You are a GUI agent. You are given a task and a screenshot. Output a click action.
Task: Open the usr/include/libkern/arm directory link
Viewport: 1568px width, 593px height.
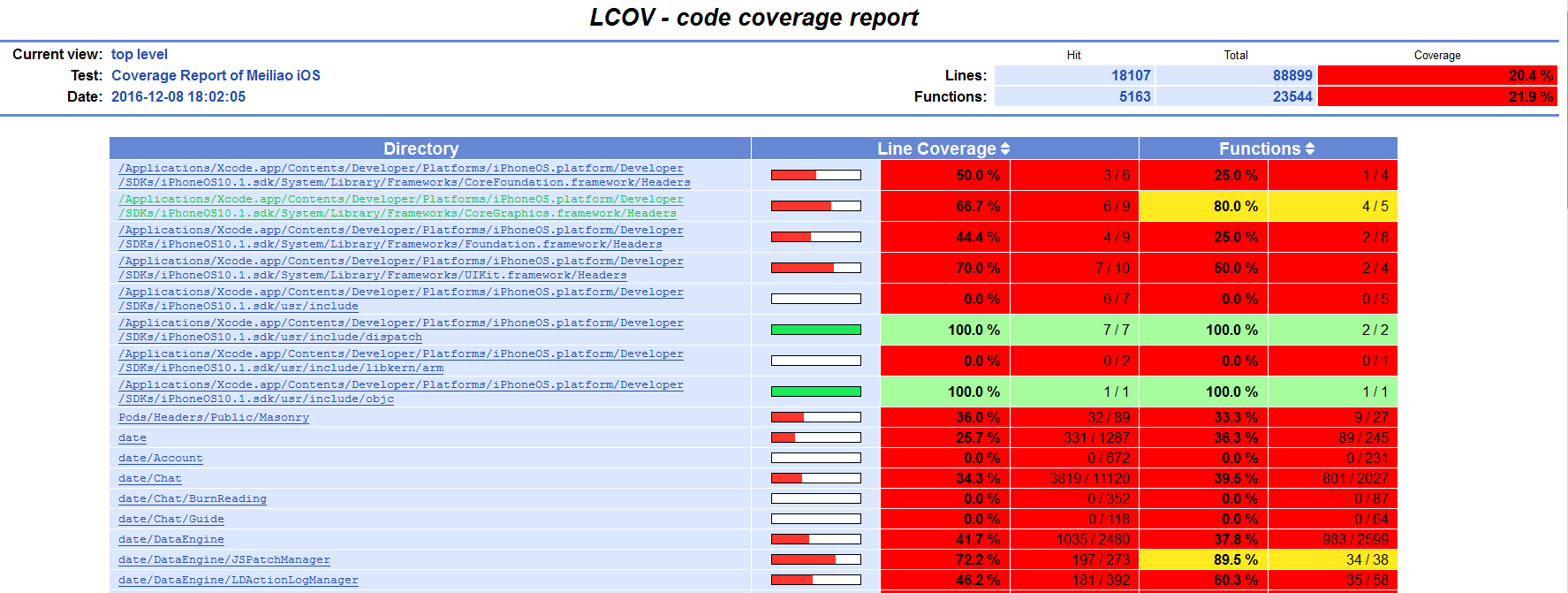[x=400, y=361]
